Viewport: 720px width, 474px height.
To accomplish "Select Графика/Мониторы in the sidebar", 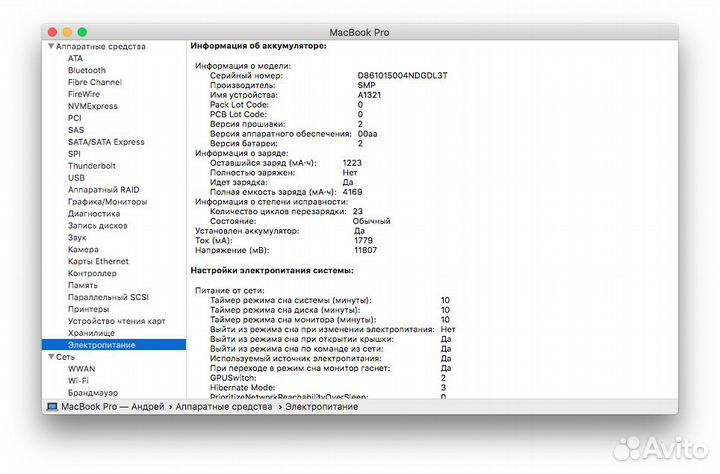I will pyautogui.click(x=107, y=202).
